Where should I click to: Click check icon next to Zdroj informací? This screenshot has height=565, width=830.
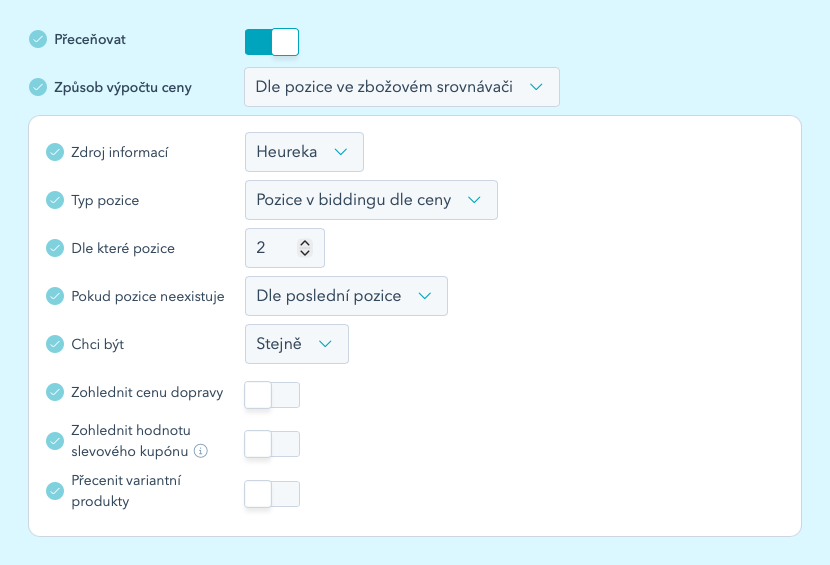55,152
